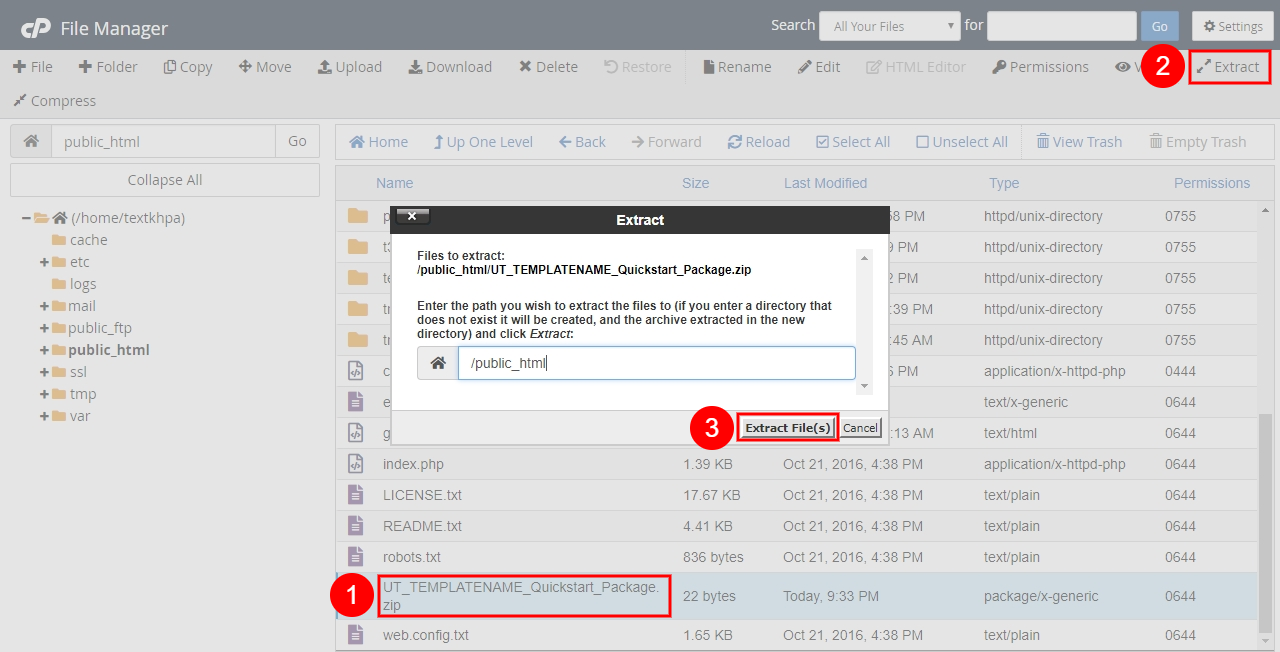The image size is (1280, 652).
Task: Select README.txt in file list
Action: tap(422, 526)
